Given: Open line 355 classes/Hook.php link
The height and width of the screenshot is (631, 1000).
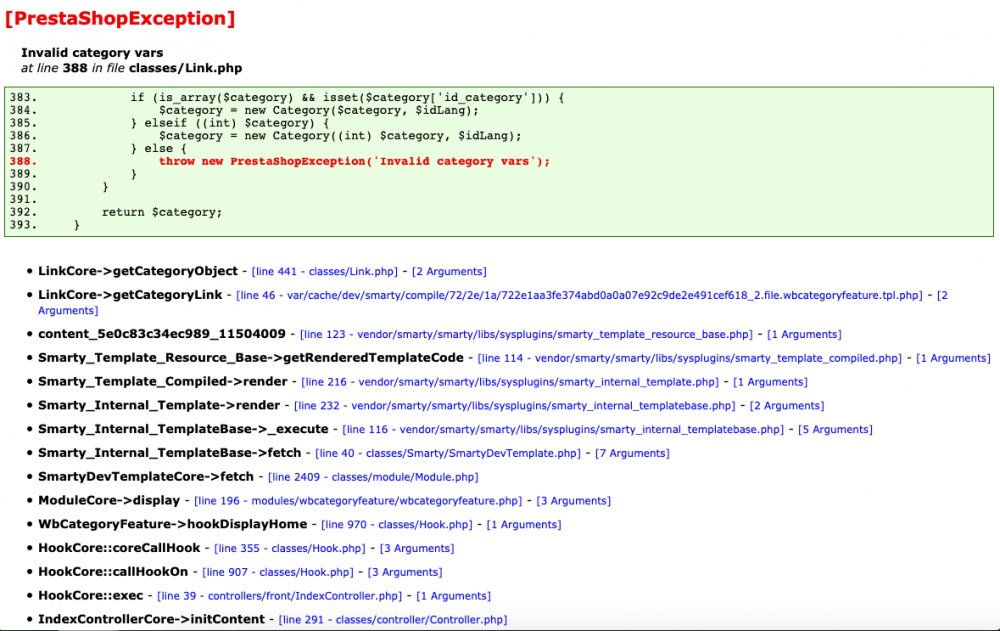Looking at the screenshot, I should 290,549.
